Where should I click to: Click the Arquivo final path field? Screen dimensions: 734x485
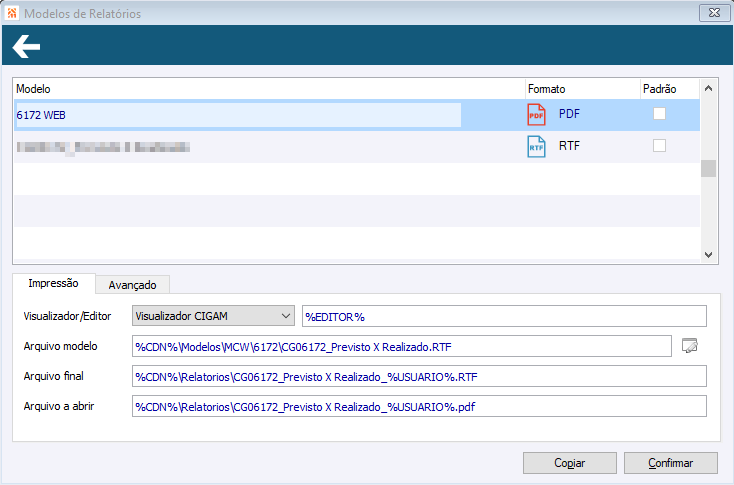[419, 376]
